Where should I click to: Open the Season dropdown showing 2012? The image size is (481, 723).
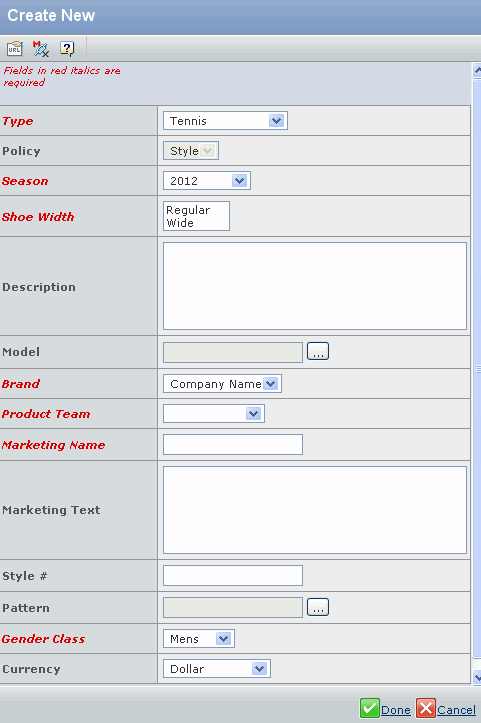pyautogui.click(x=207, y=181)
